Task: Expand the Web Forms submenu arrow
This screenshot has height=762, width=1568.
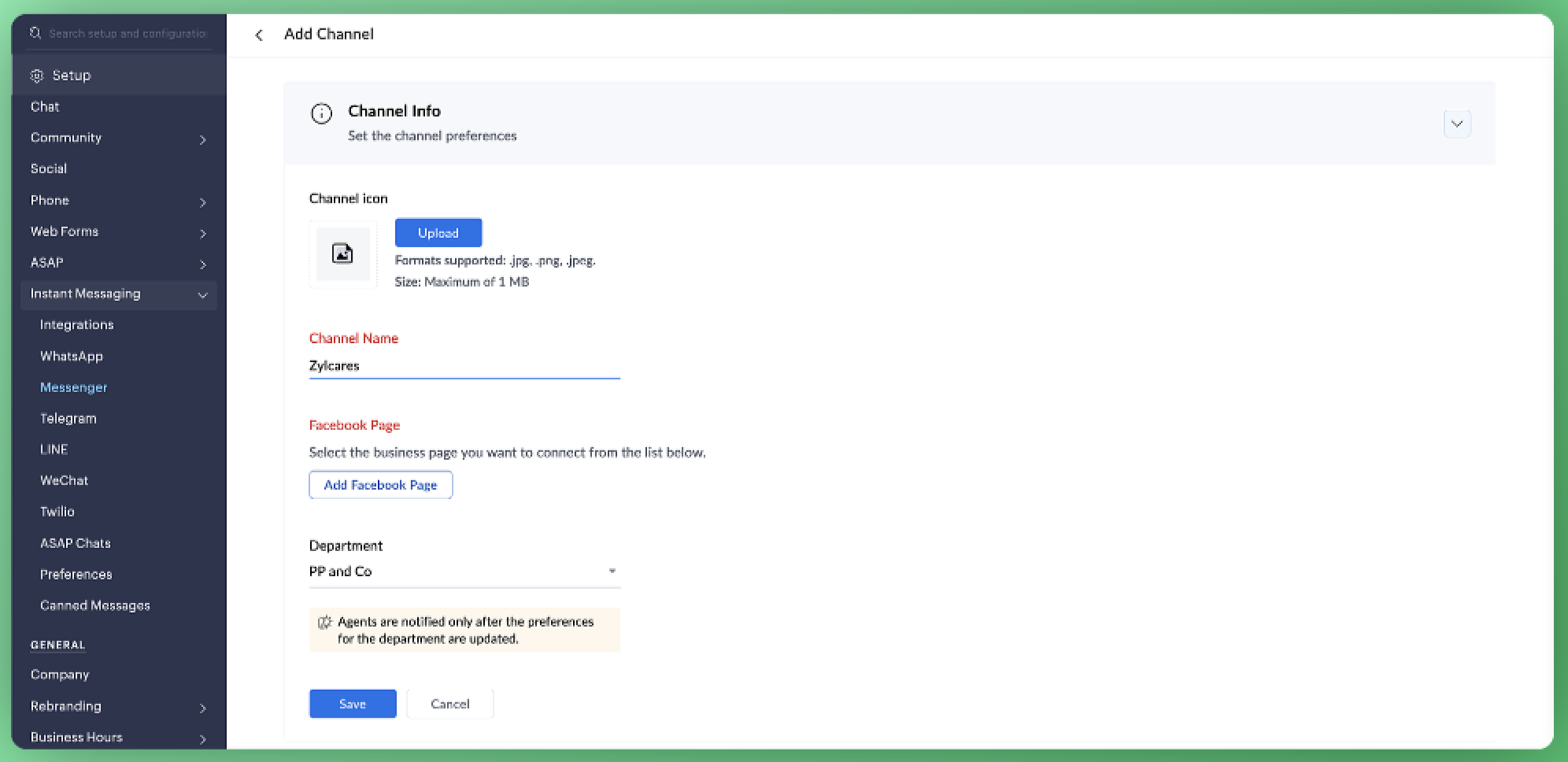Action: point(203,233)
